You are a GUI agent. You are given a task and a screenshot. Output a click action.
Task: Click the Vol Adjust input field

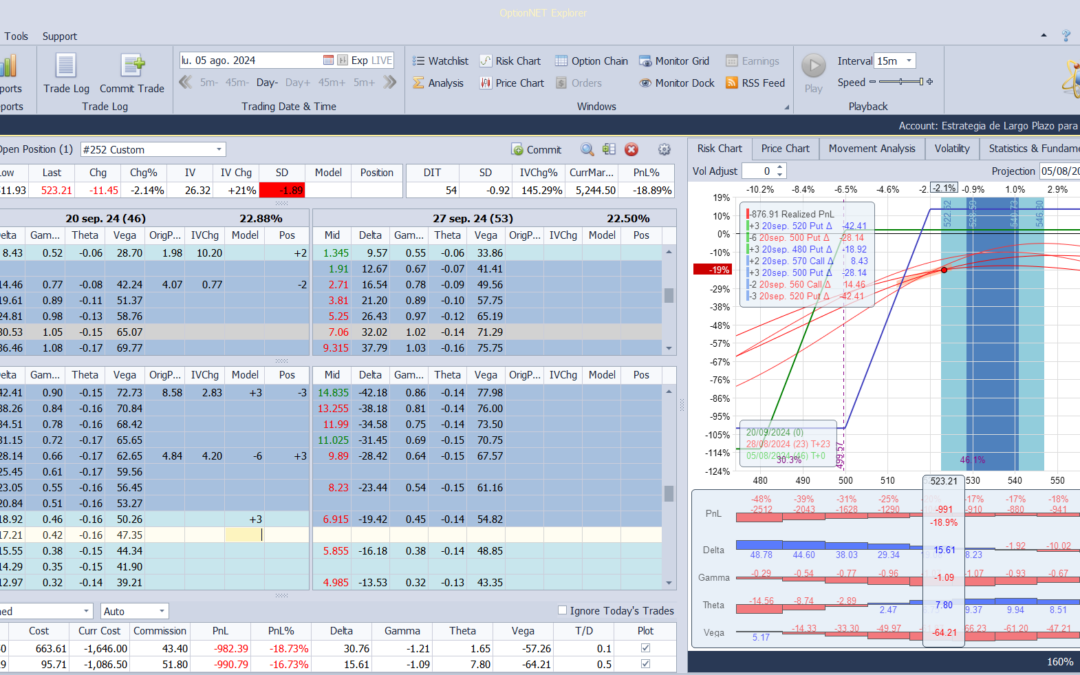(x=758, y=171)
